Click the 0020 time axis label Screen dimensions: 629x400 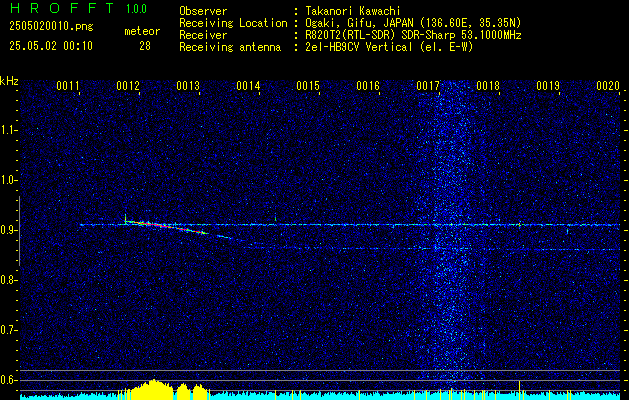[608, 85]
